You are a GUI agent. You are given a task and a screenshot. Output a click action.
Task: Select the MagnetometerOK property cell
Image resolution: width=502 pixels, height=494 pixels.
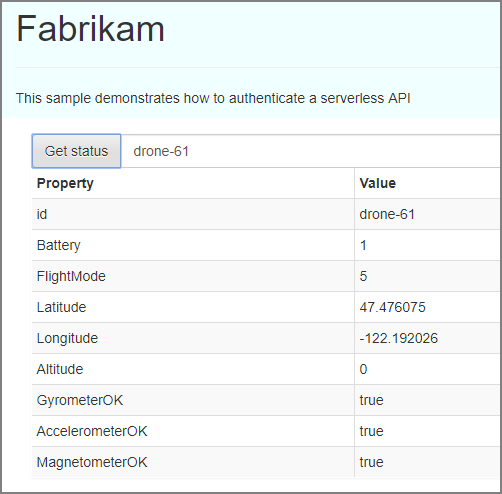click(x=193, y=462)
